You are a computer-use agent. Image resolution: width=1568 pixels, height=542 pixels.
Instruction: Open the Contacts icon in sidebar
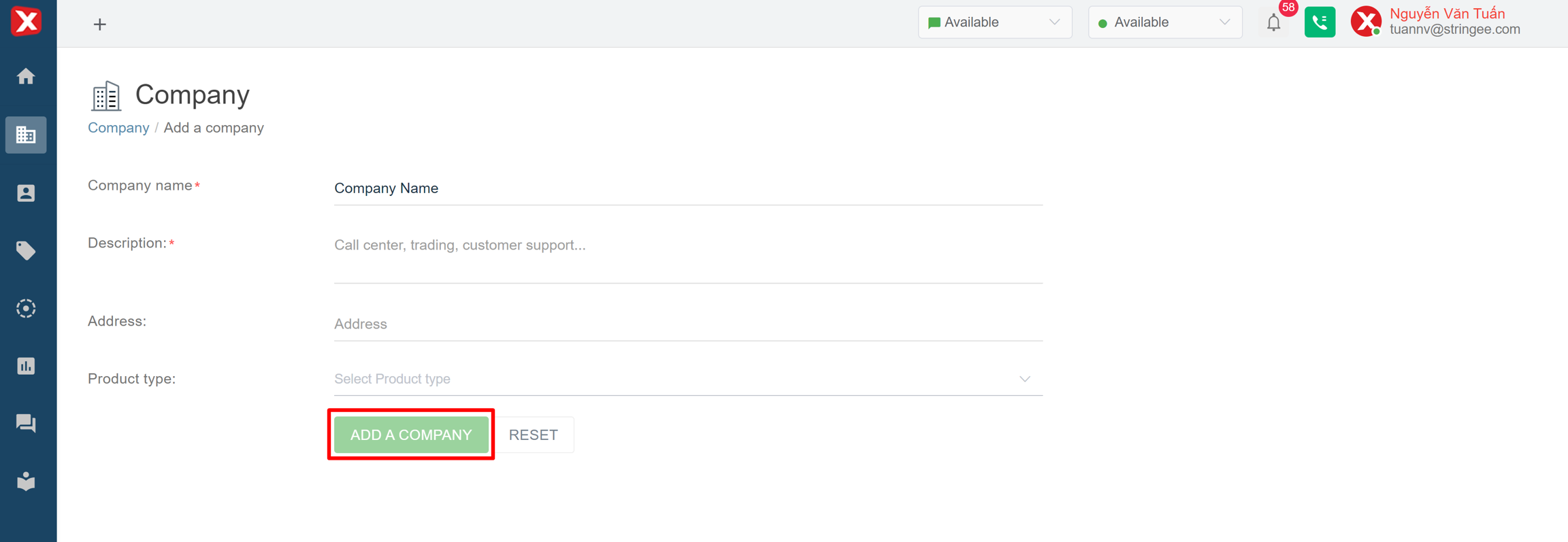26,193
